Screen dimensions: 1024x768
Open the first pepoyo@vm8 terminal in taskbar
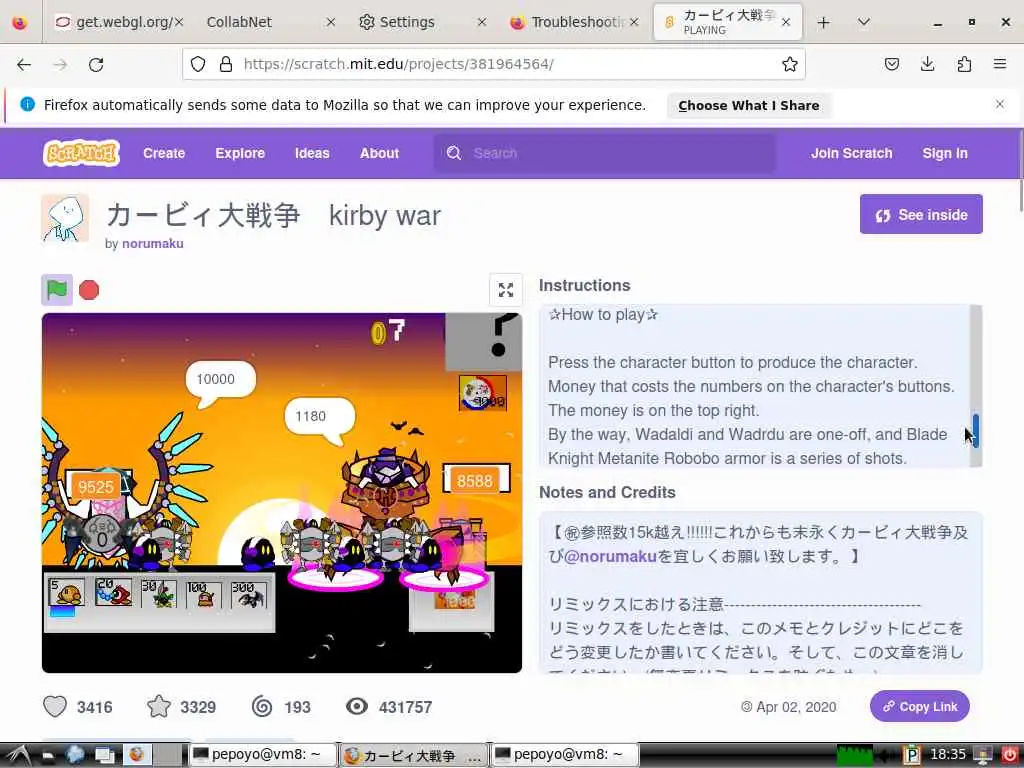point(263,755)
